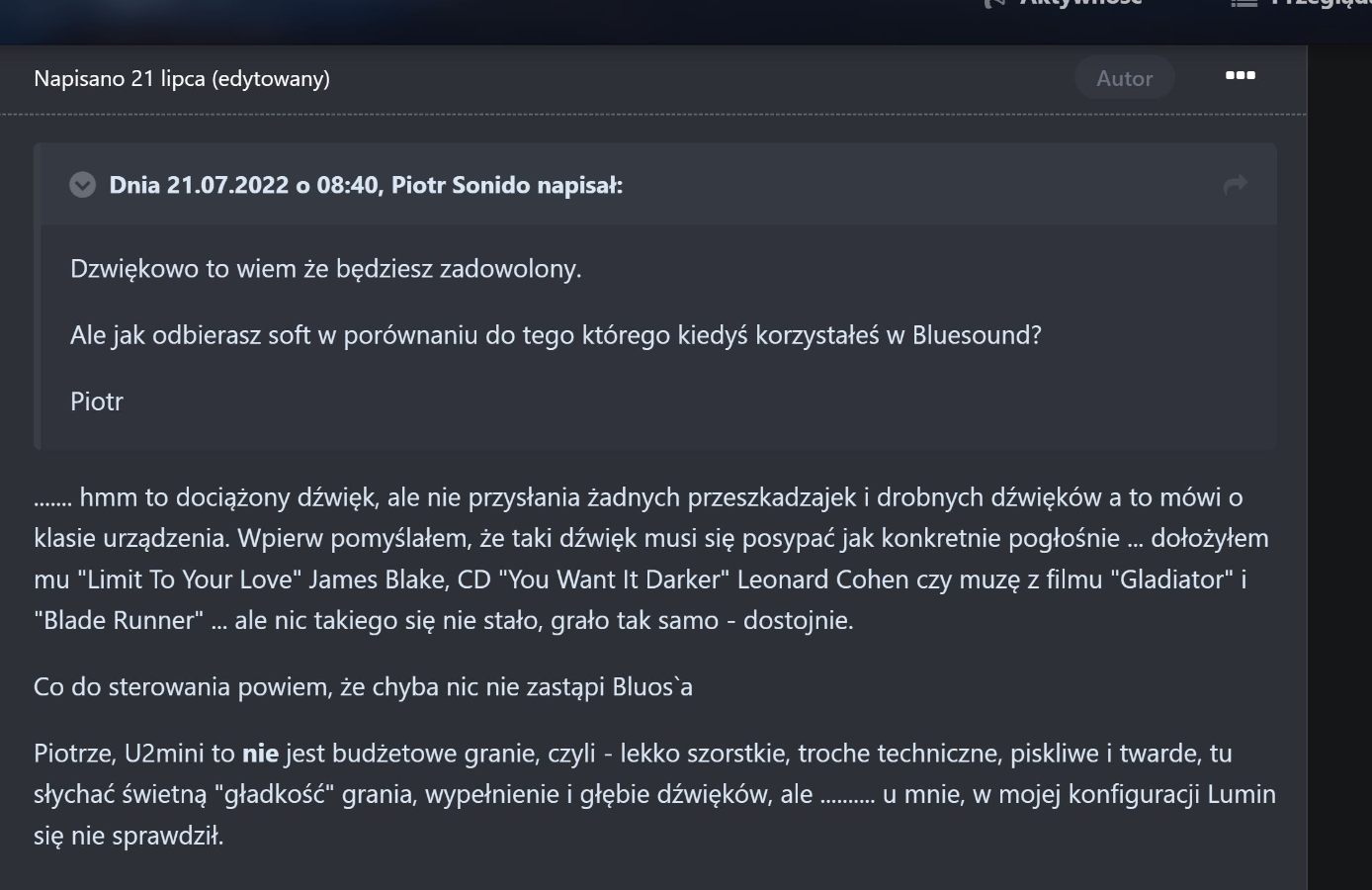The width and height of the screenshot is (1372, 890).
Task: Collapse the quoted message with the chevron
Action: [x=83, y=185]
